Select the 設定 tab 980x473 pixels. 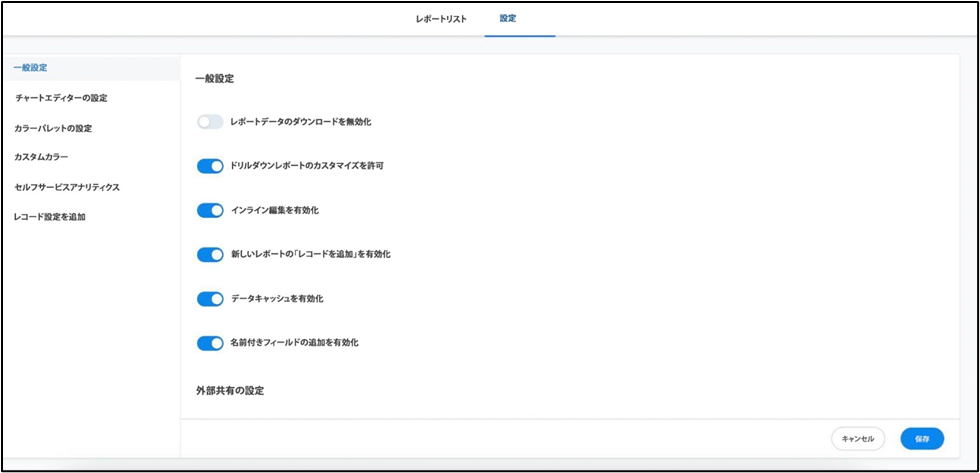pos(508,19)
